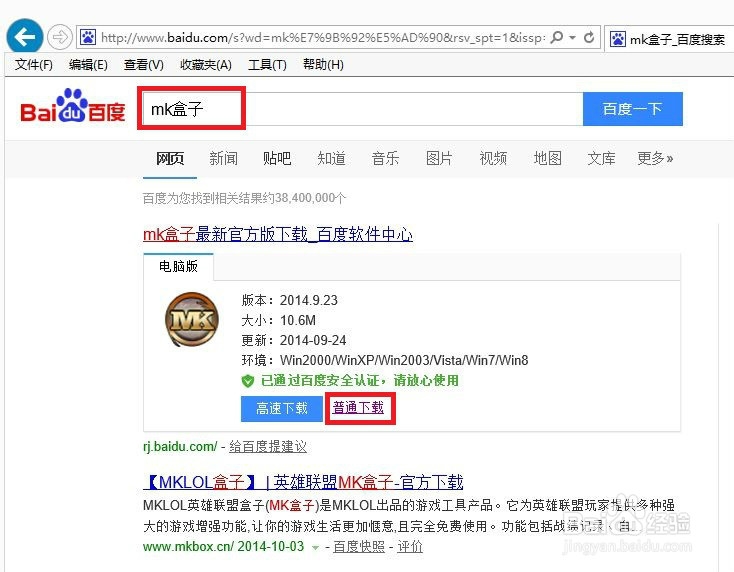734x572 pixels.
Task: Open the 百度快照 cached link
Action: [359, 546]
